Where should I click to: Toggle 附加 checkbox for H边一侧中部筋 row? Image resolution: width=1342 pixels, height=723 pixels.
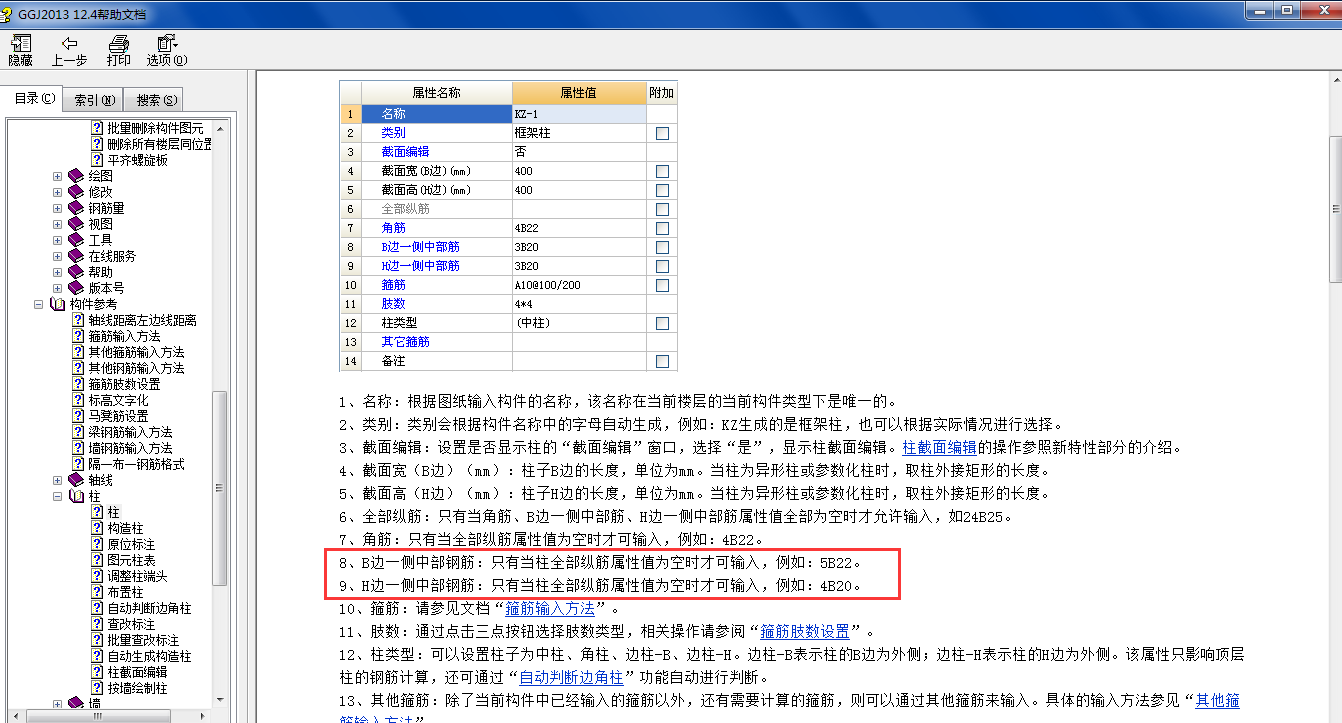tap(662, 266)
